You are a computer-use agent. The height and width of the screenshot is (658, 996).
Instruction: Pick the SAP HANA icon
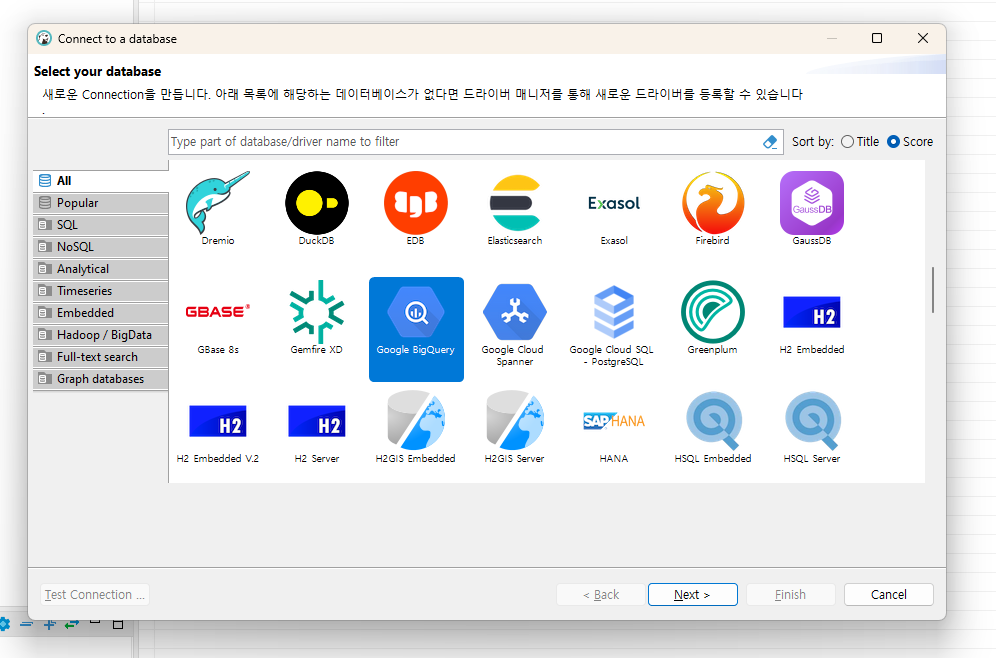(x=614, y=421)
